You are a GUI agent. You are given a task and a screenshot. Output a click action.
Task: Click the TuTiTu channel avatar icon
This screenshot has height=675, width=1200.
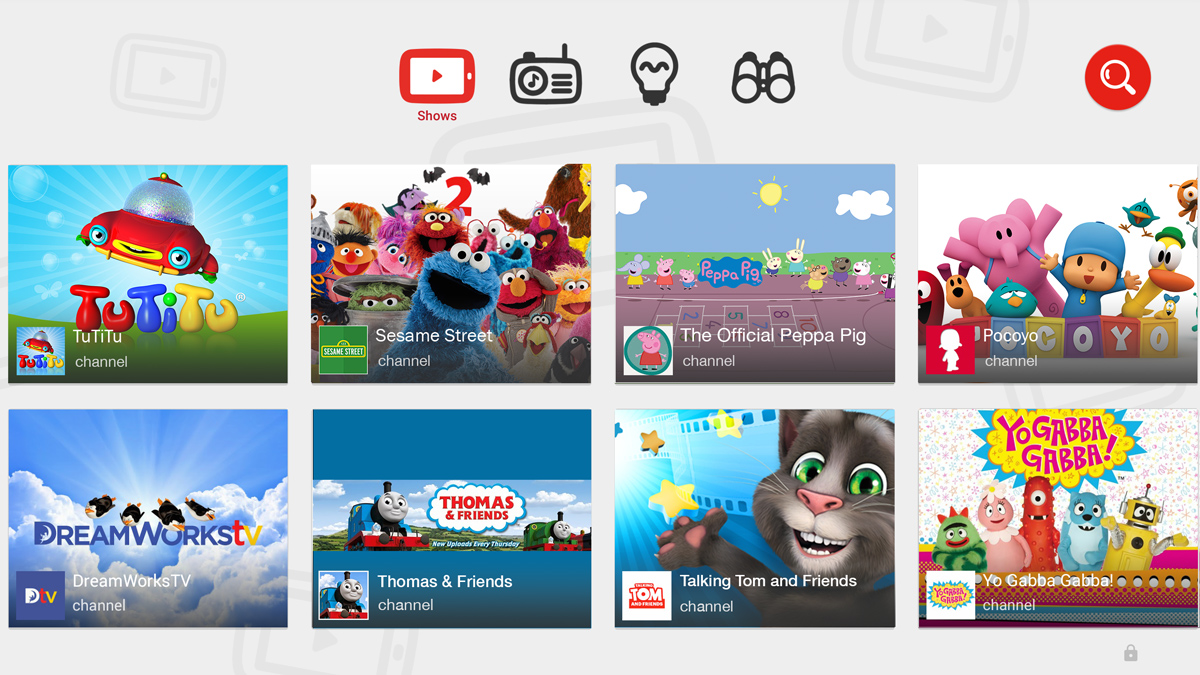[41, 350]
